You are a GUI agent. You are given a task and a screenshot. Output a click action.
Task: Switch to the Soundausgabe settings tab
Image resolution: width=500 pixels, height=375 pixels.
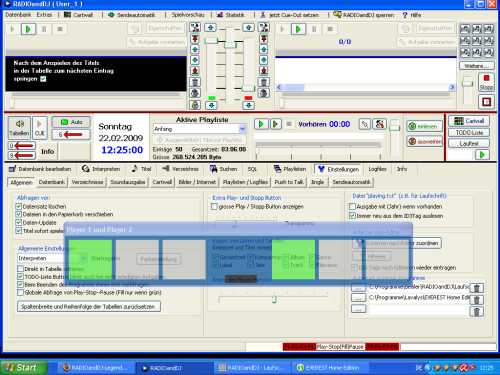pos(128,182)
